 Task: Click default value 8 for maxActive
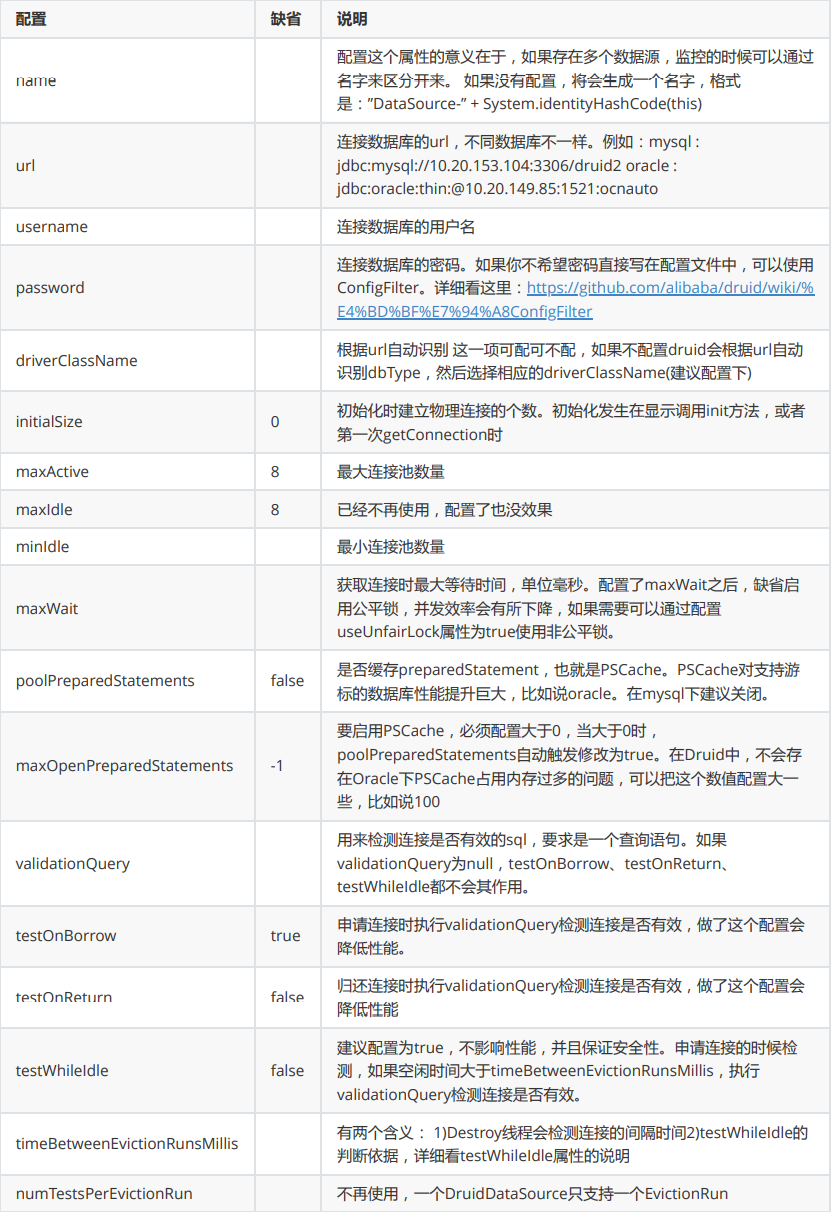click(x=275, y=471)
